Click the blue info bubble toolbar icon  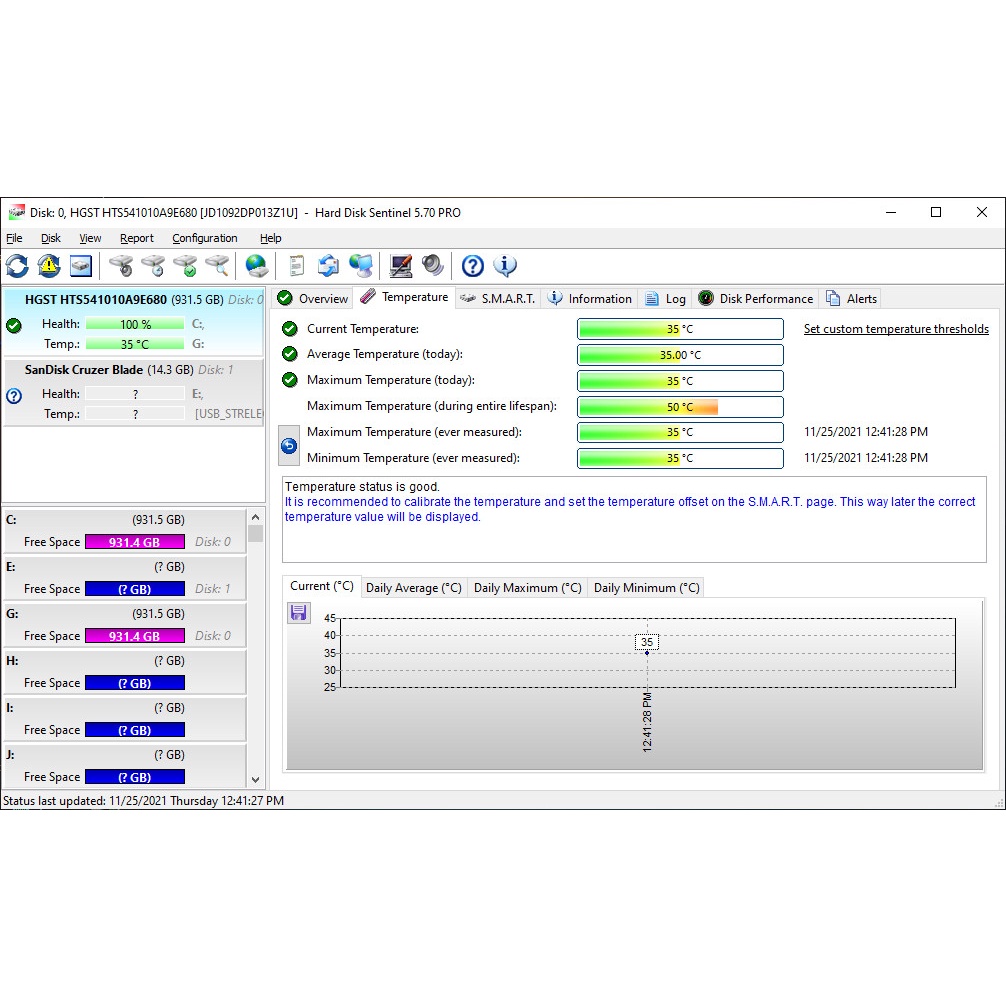pos(505,266)
